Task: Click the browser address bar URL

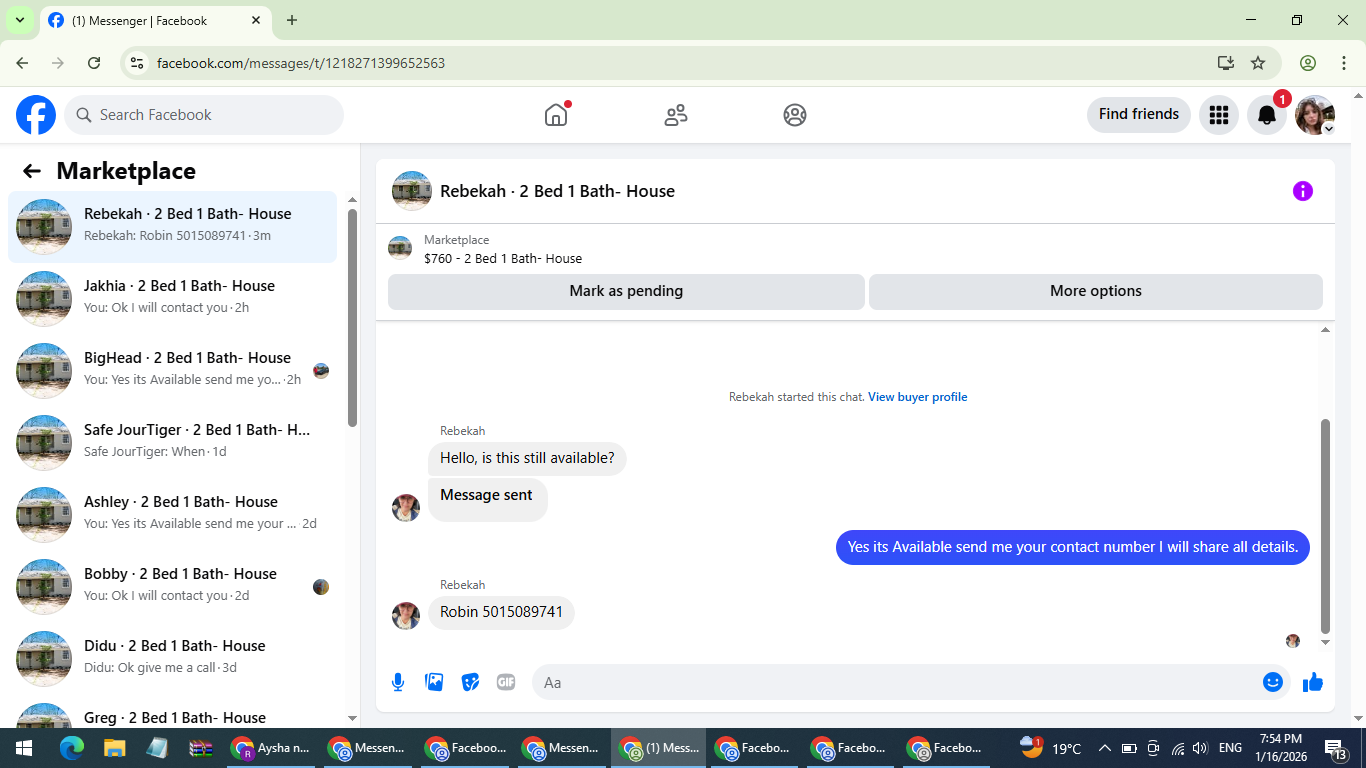Action: 301,63
